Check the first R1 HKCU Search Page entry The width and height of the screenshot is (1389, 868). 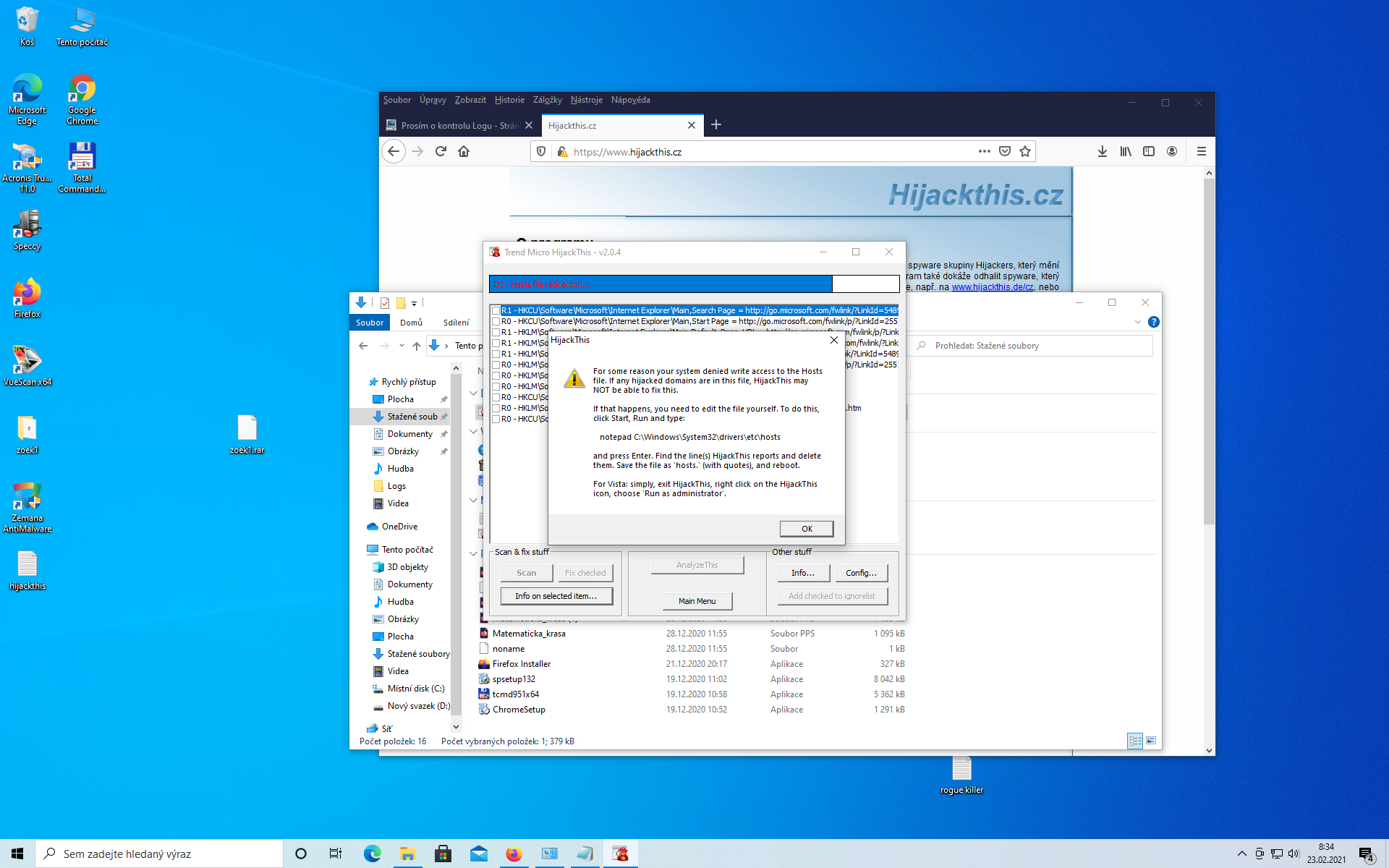tap(496, 310)
